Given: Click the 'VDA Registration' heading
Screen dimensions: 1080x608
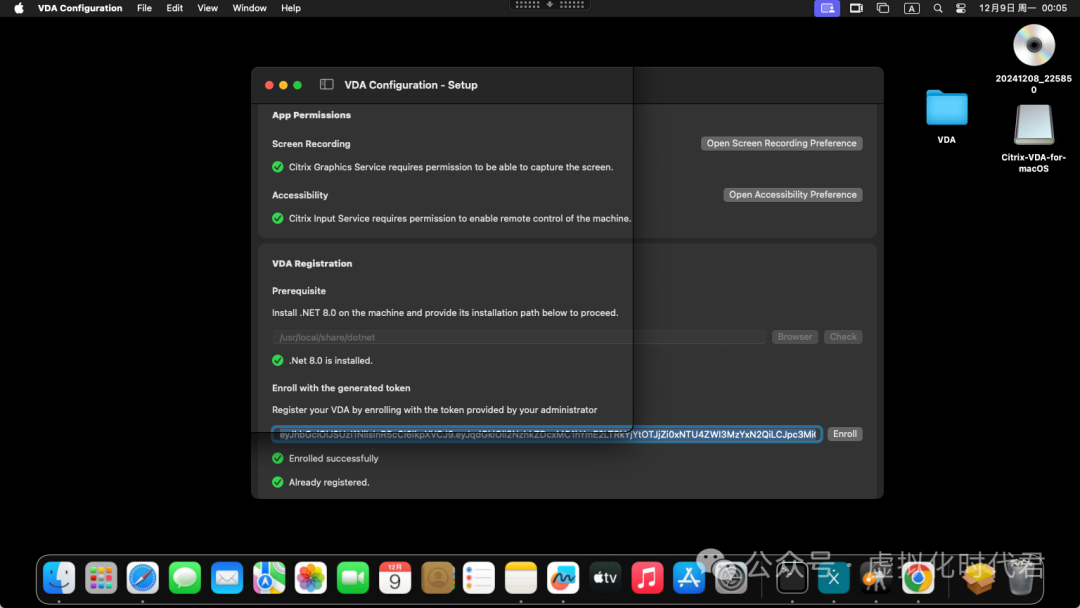Looking at the screenshot, I should [312, 264].
